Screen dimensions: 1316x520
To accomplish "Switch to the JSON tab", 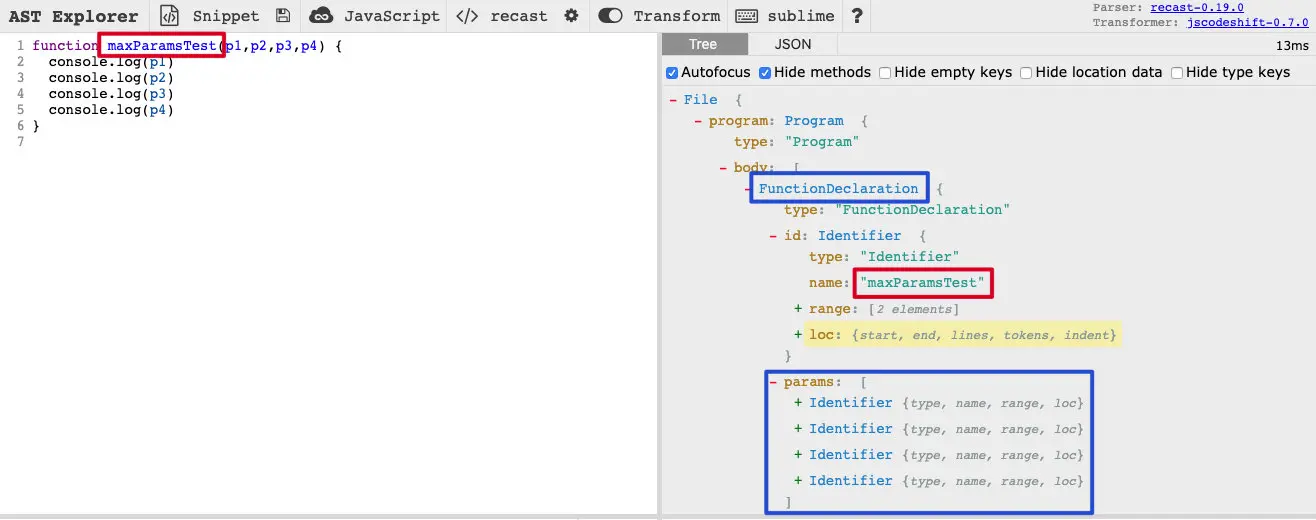I will click(x=793, y=44).
